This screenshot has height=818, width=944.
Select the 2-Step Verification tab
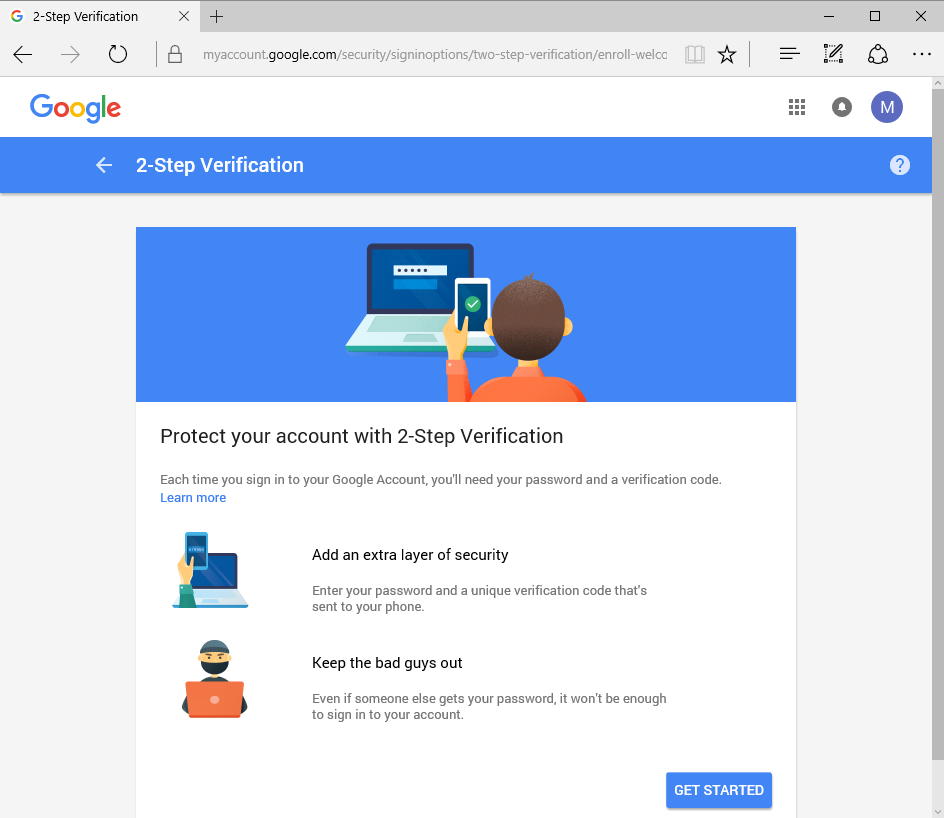pos(85,16)
